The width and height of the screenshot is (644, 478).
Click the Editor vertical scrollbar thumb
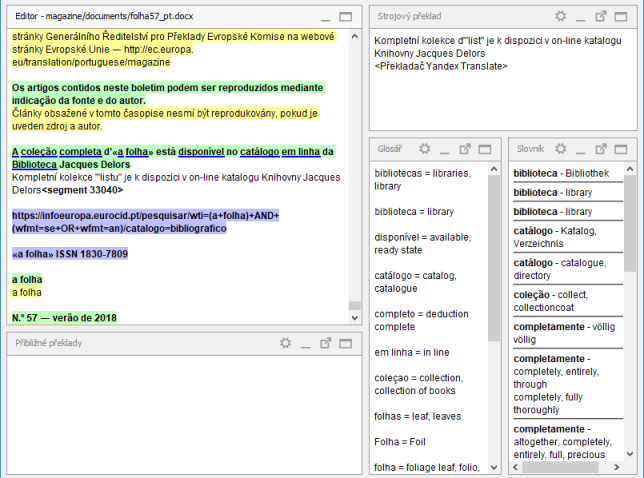click(355, 306)
